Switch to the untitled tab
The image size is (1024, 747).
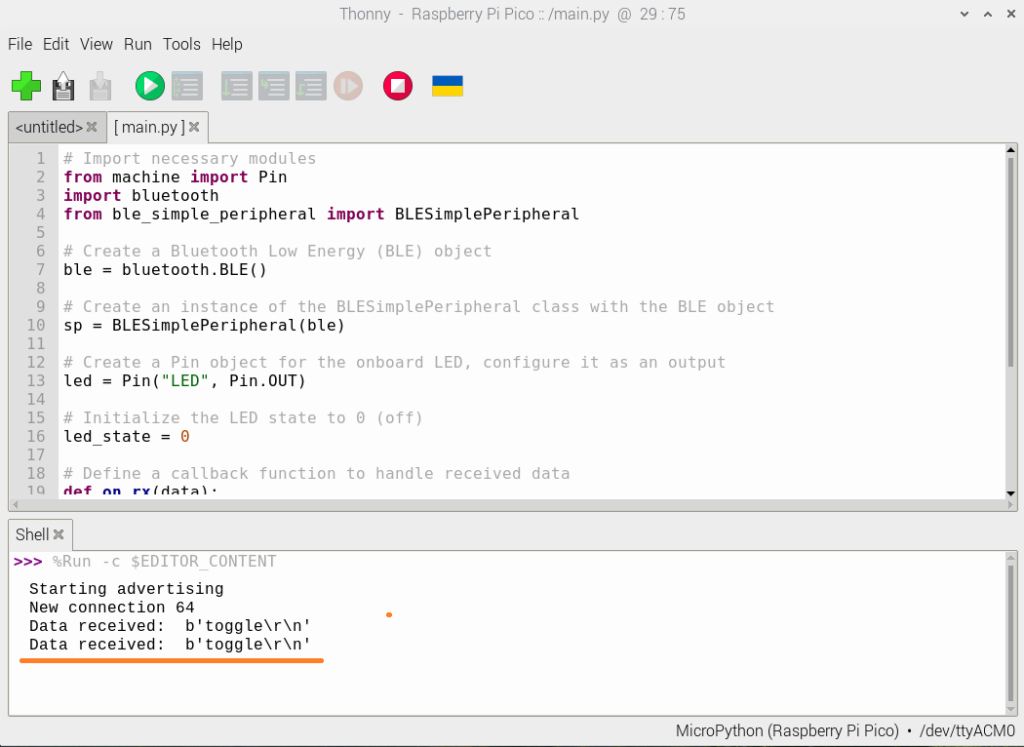coord(48,127)
